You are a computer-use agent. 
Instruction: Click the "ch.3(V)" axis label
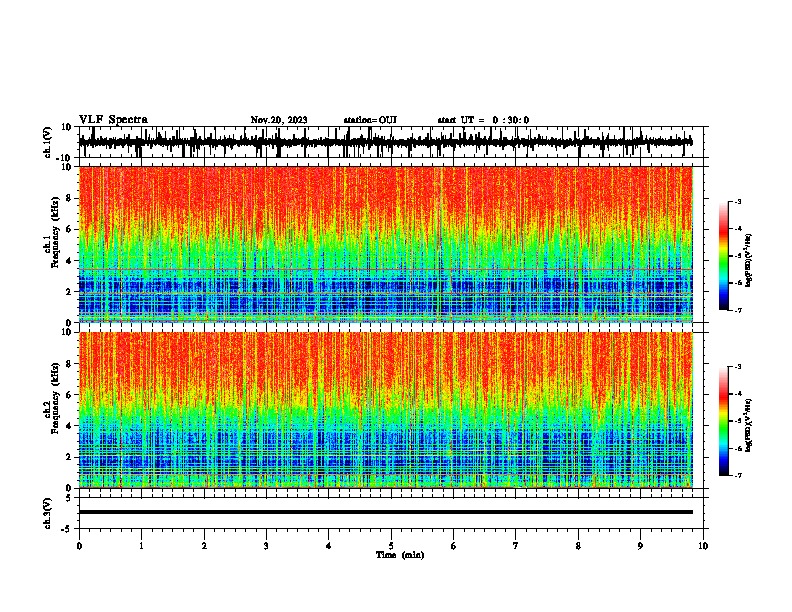[x=48, y=513]
